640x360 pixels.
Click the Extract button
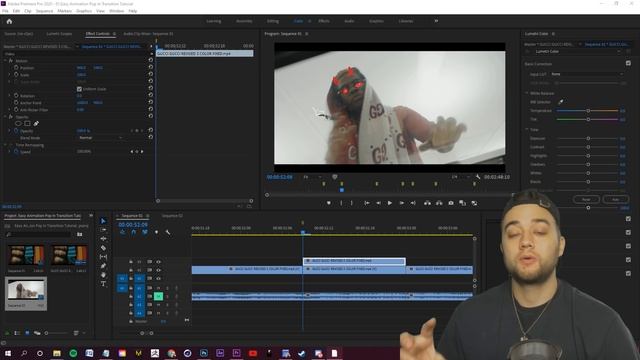[x=439, y=203]
